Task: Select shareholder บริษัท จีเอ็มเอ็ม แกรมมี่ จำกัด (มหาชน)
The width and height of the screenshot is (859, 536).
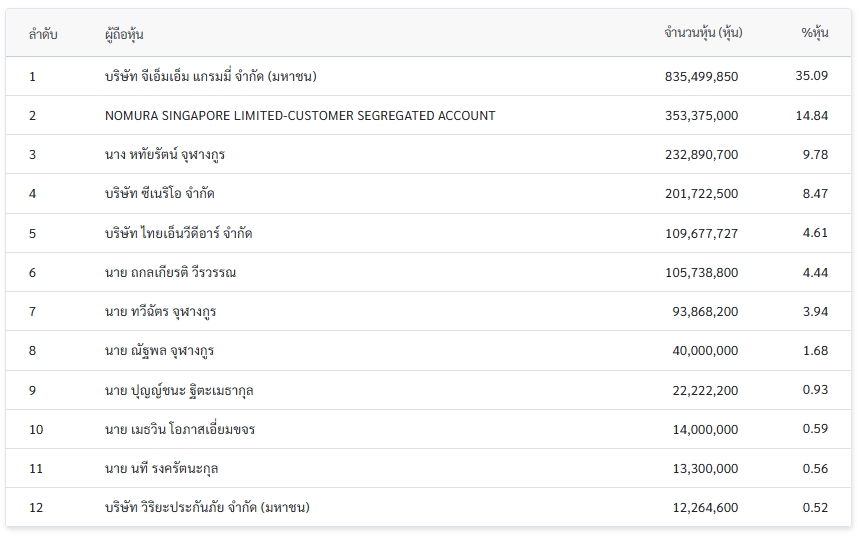Action: 210,76
